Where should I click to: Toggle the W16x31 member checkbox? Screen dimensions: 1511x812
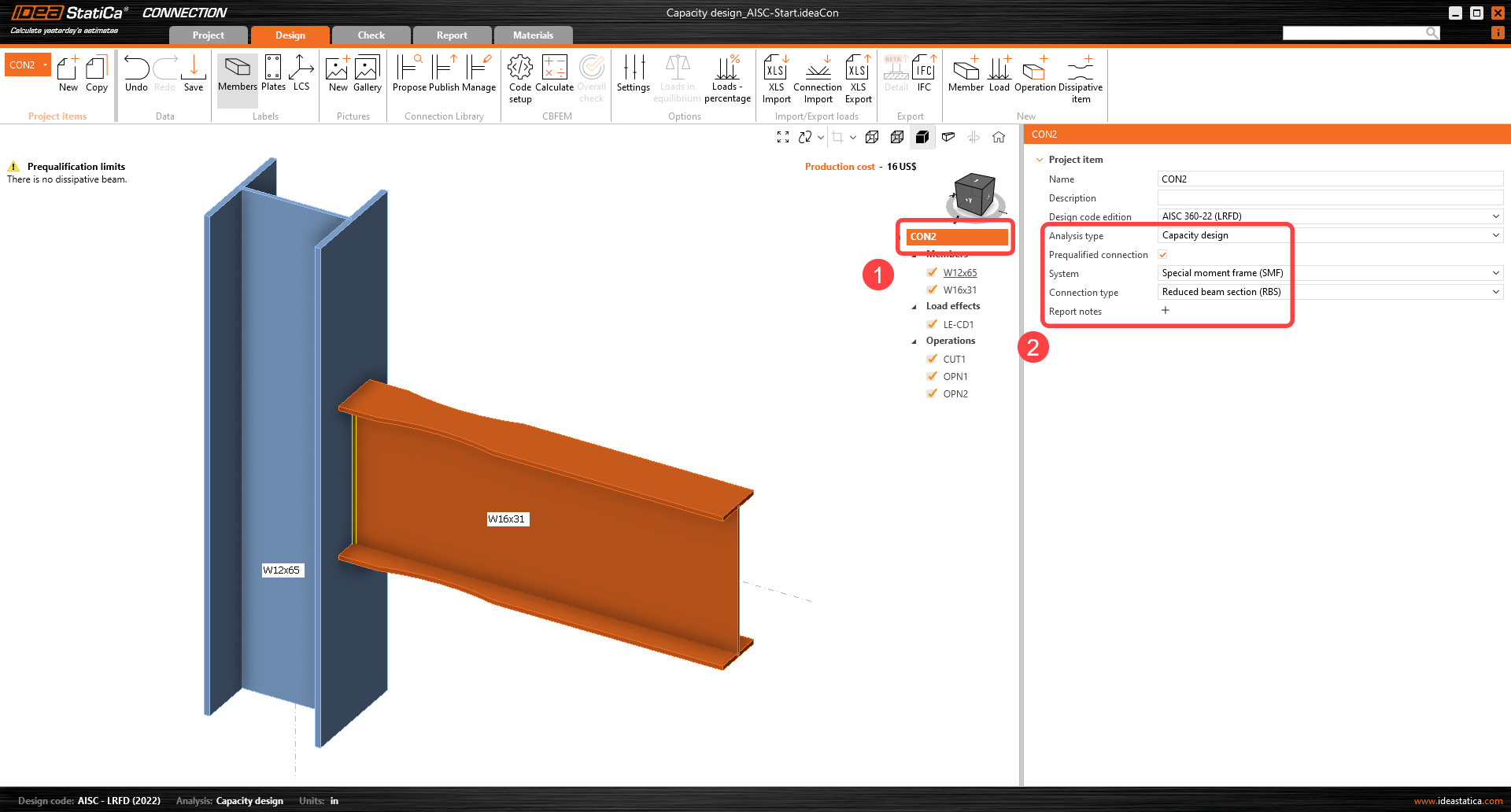(x=933, y=290)
